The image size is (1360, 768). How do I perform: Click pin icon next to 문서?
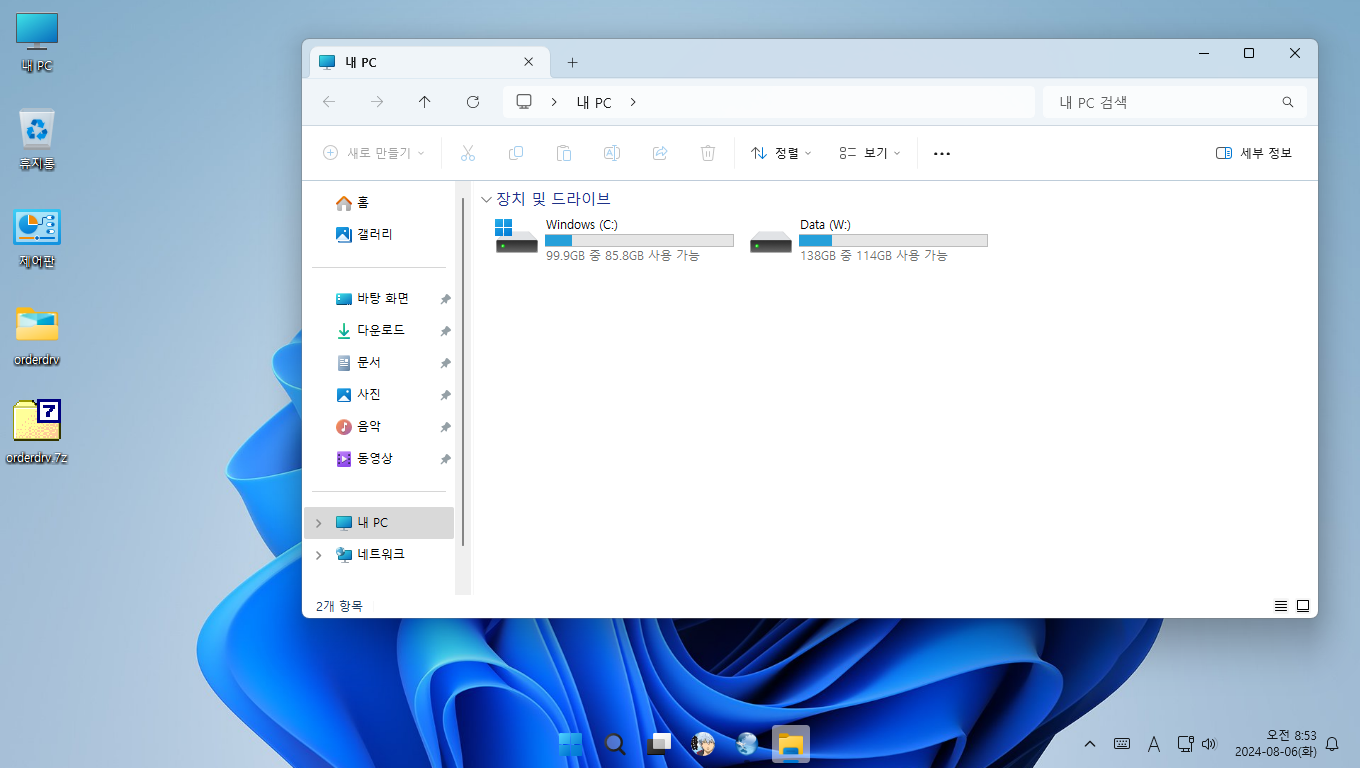click(445, 363)
